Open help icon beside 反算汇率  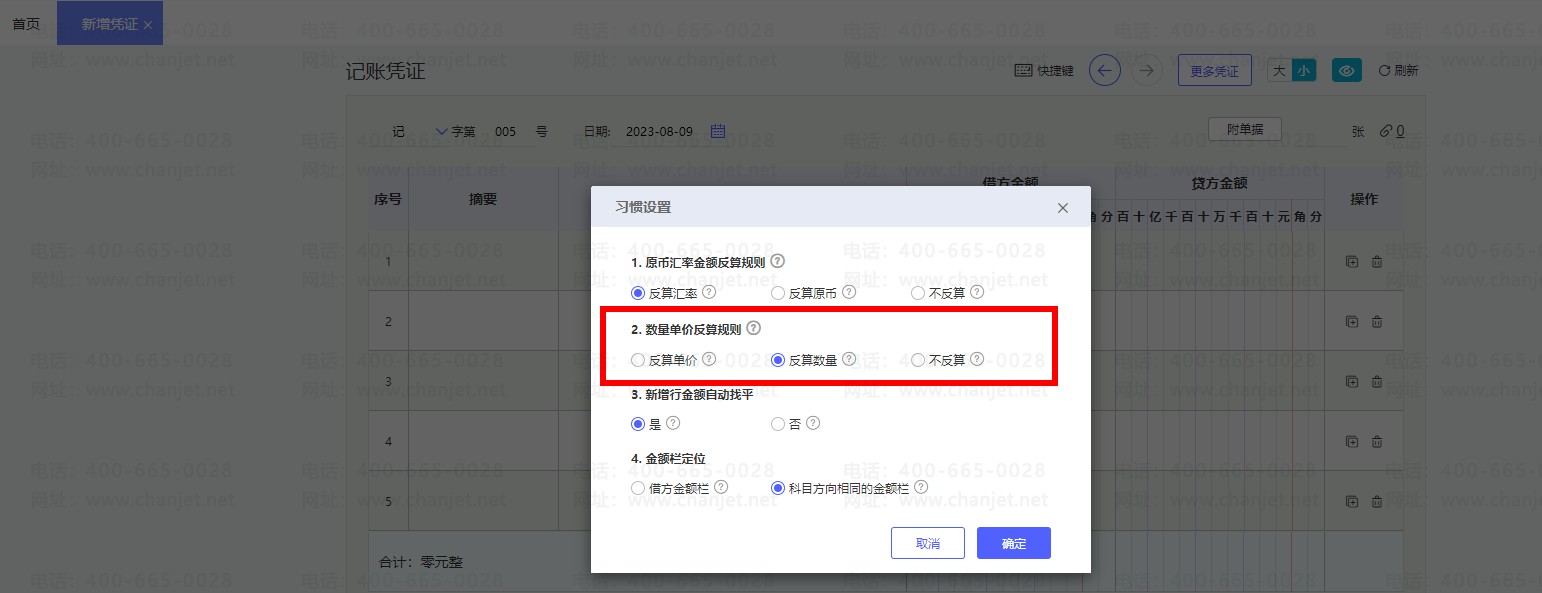pos(709,292)
